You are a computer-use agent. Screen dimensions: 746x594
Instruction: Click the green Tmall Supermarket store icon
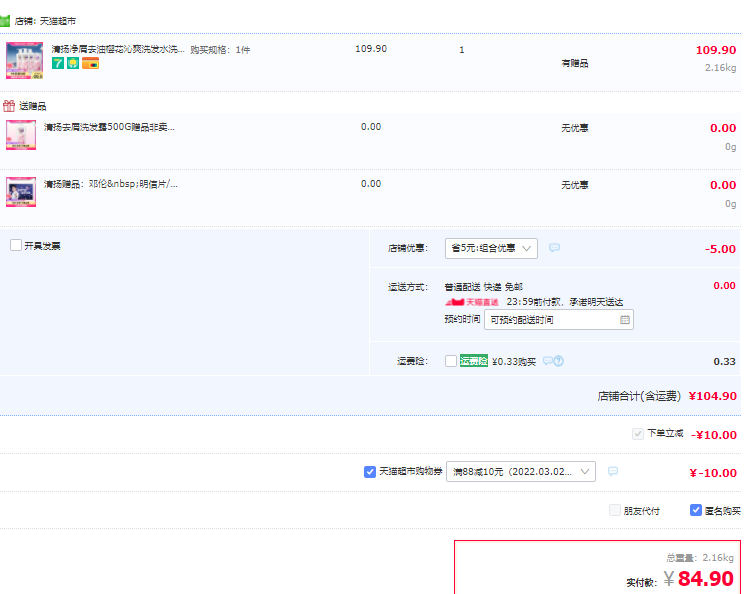4,21
